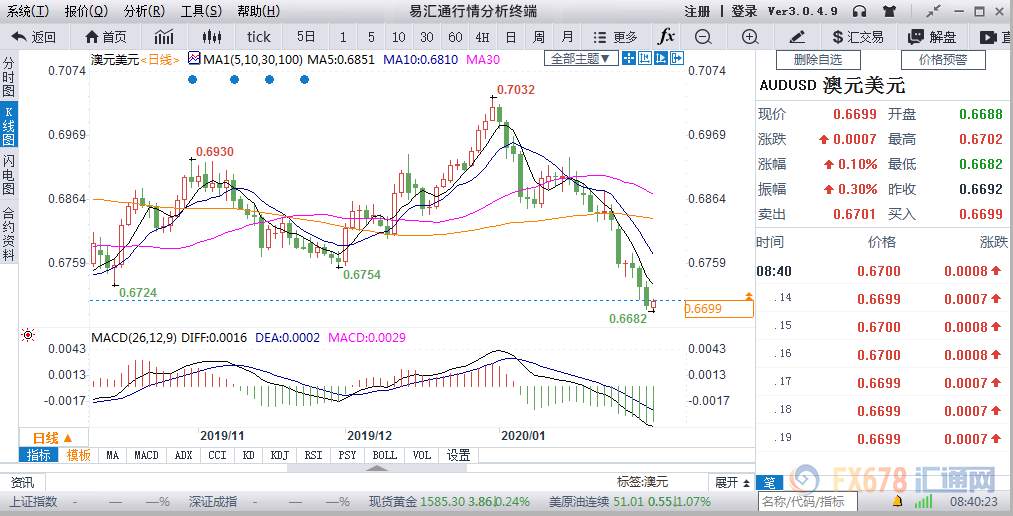Open the 工具(S) menu
The height and width of the screenshot is (516, 1013).
pos(201,11)
